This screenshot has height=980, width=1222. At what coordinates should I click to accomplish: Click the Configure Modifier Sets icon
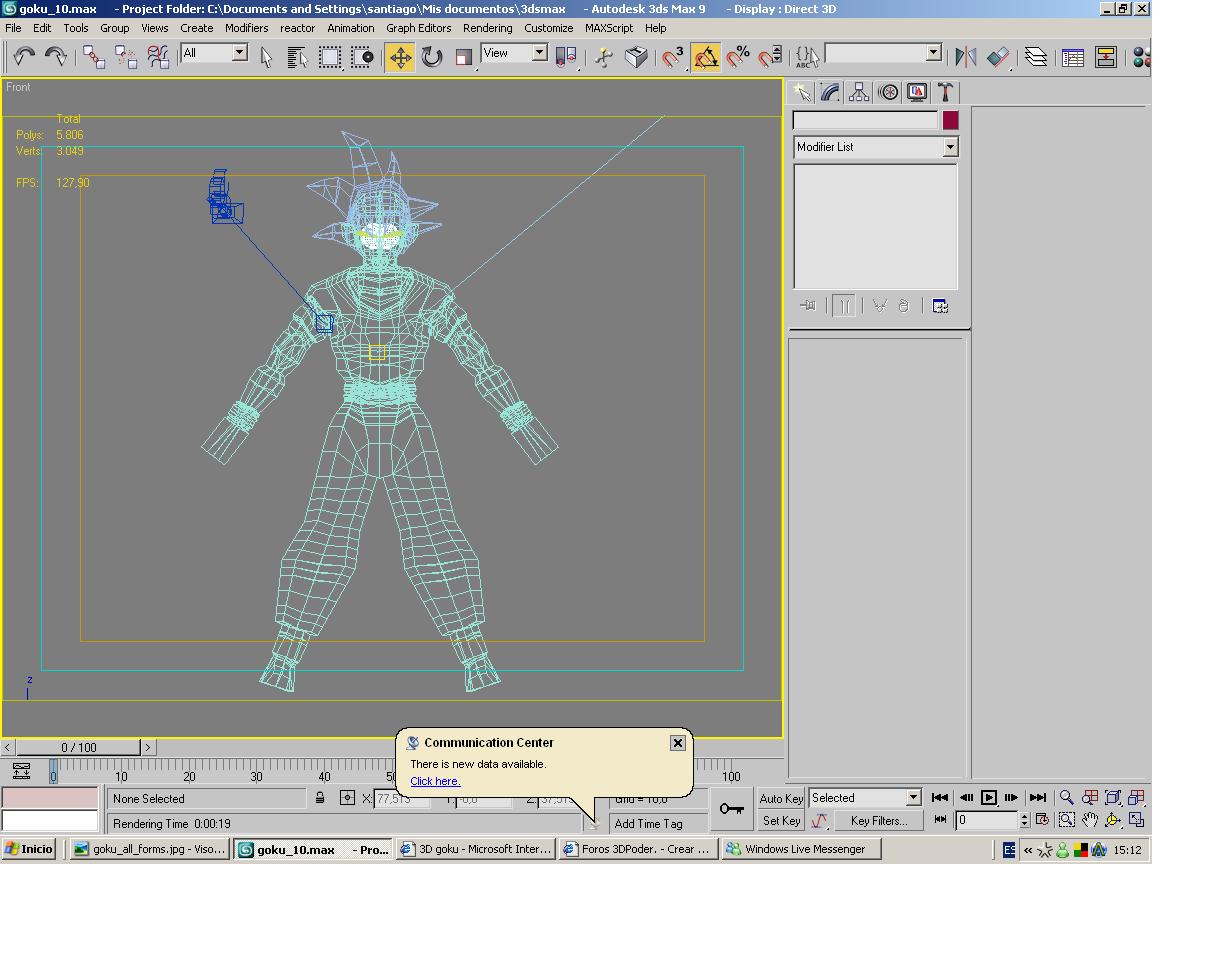940,306
